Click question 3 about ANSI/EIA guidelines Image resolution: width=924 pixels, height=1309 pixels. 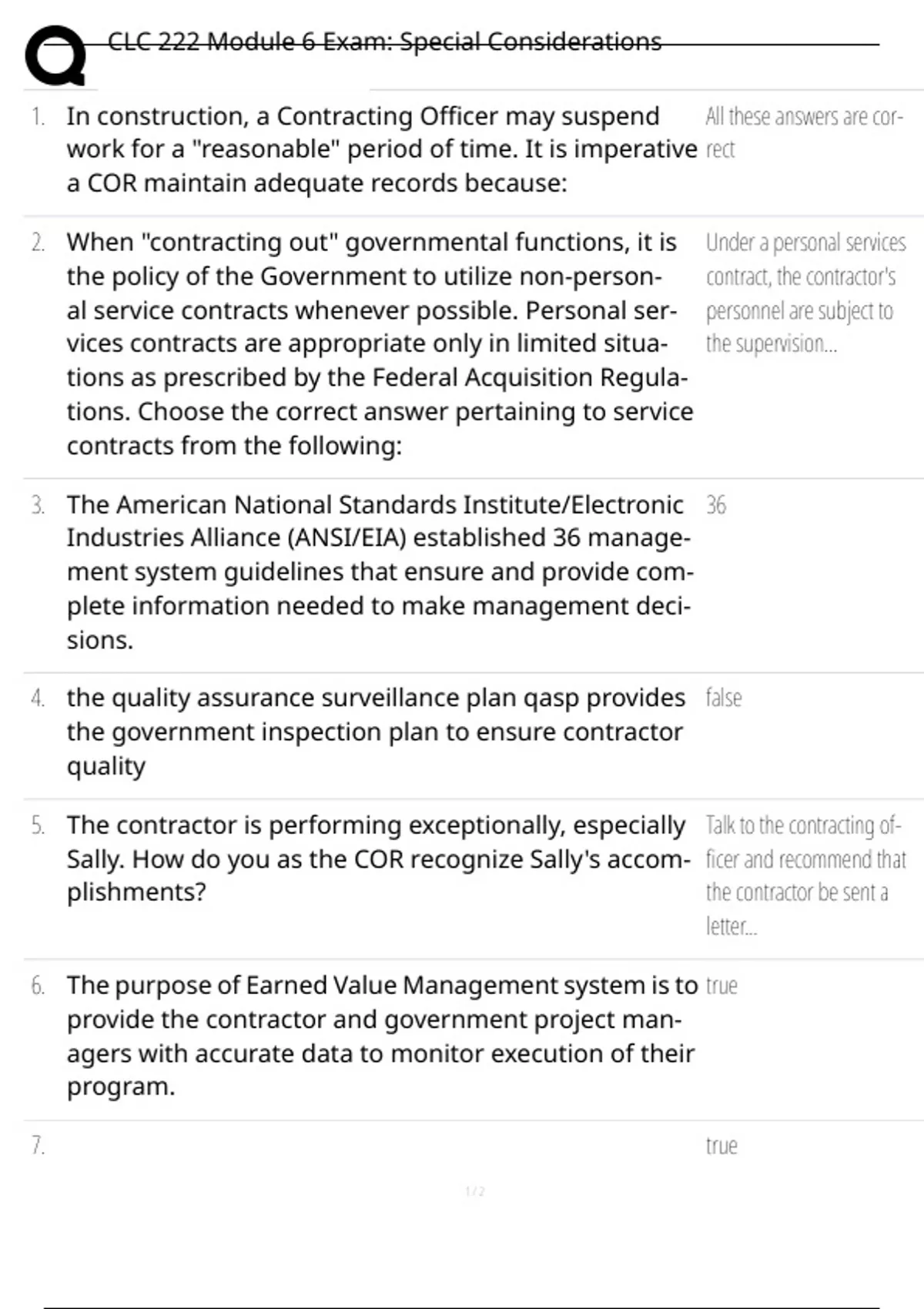click(x=380, y=572)
